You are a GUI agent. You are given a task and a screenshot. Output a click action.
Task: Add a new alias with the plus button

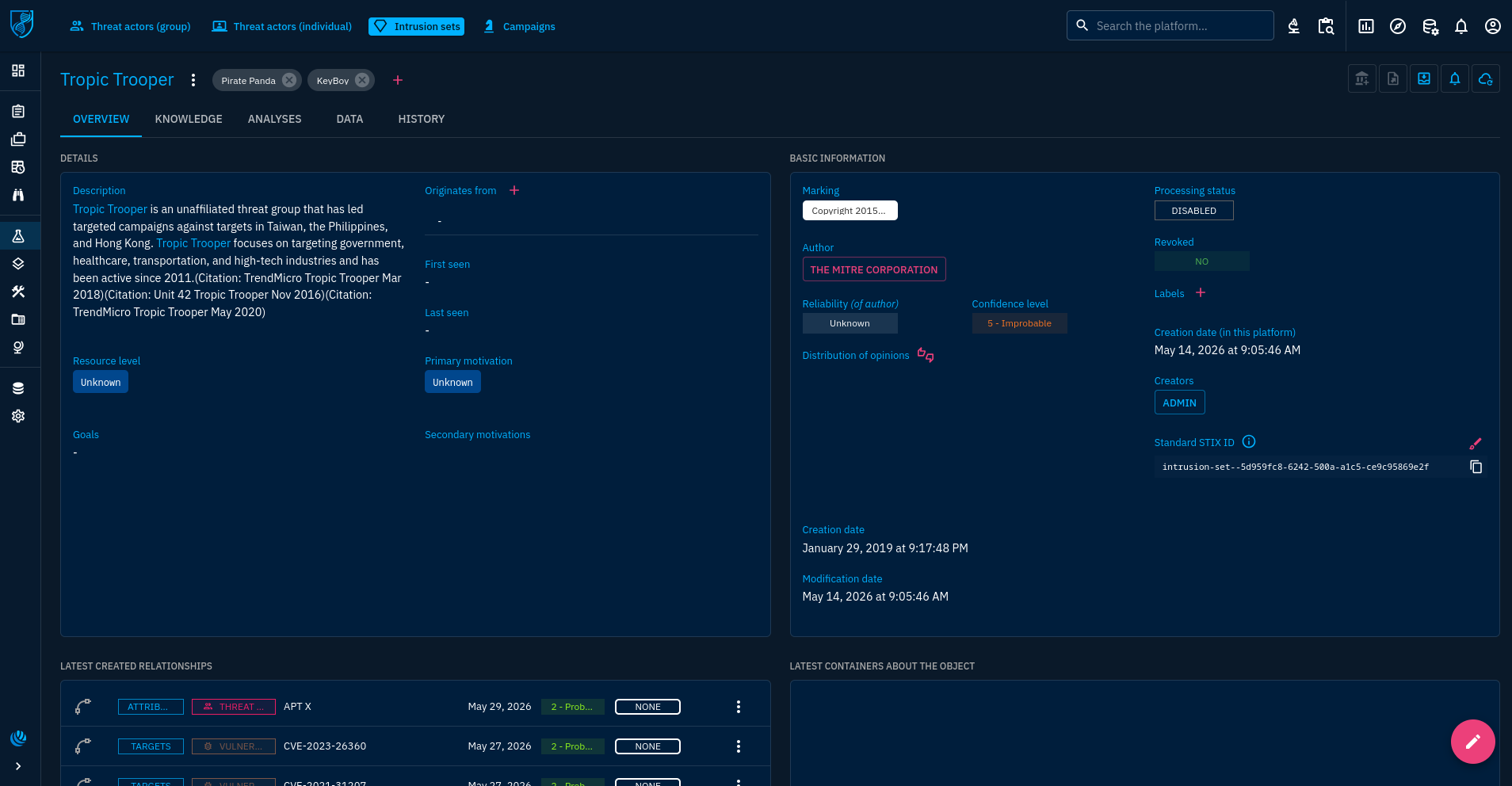click(x=398, y=80)
